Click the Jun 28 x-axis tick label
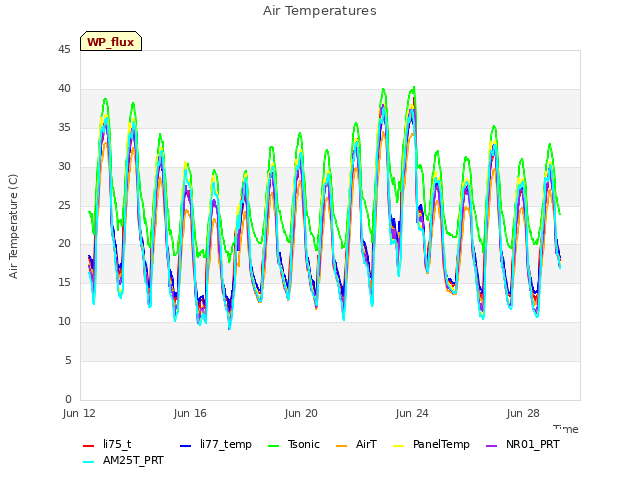The width and height of the screenshot is (640, 480). click(x=523, y=413)
